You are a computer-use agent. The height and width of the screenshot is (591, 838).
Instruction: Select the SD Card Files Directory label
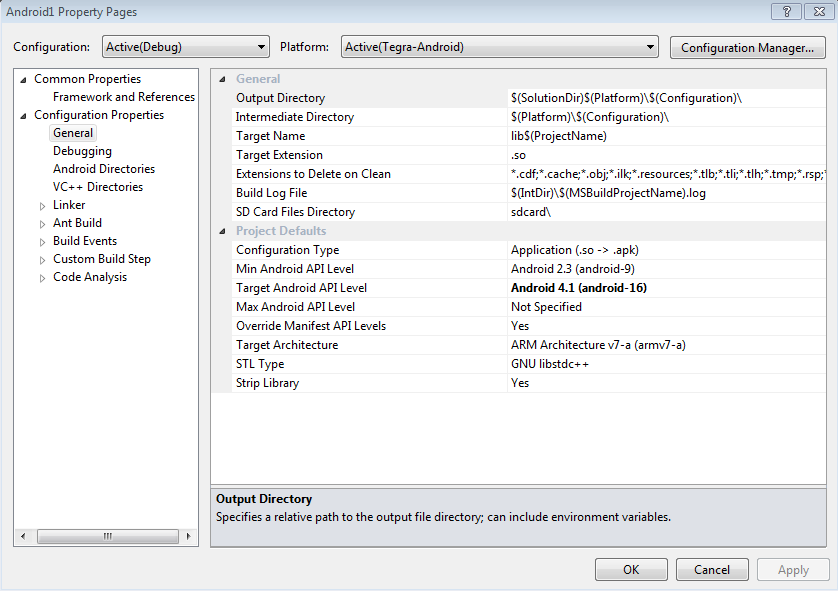coord(296,212)
